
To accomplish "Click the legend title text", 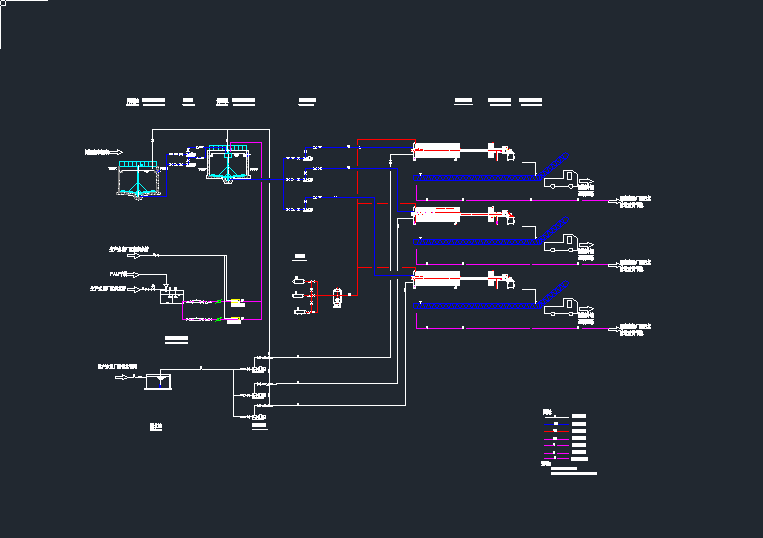I will coord(547,411).
